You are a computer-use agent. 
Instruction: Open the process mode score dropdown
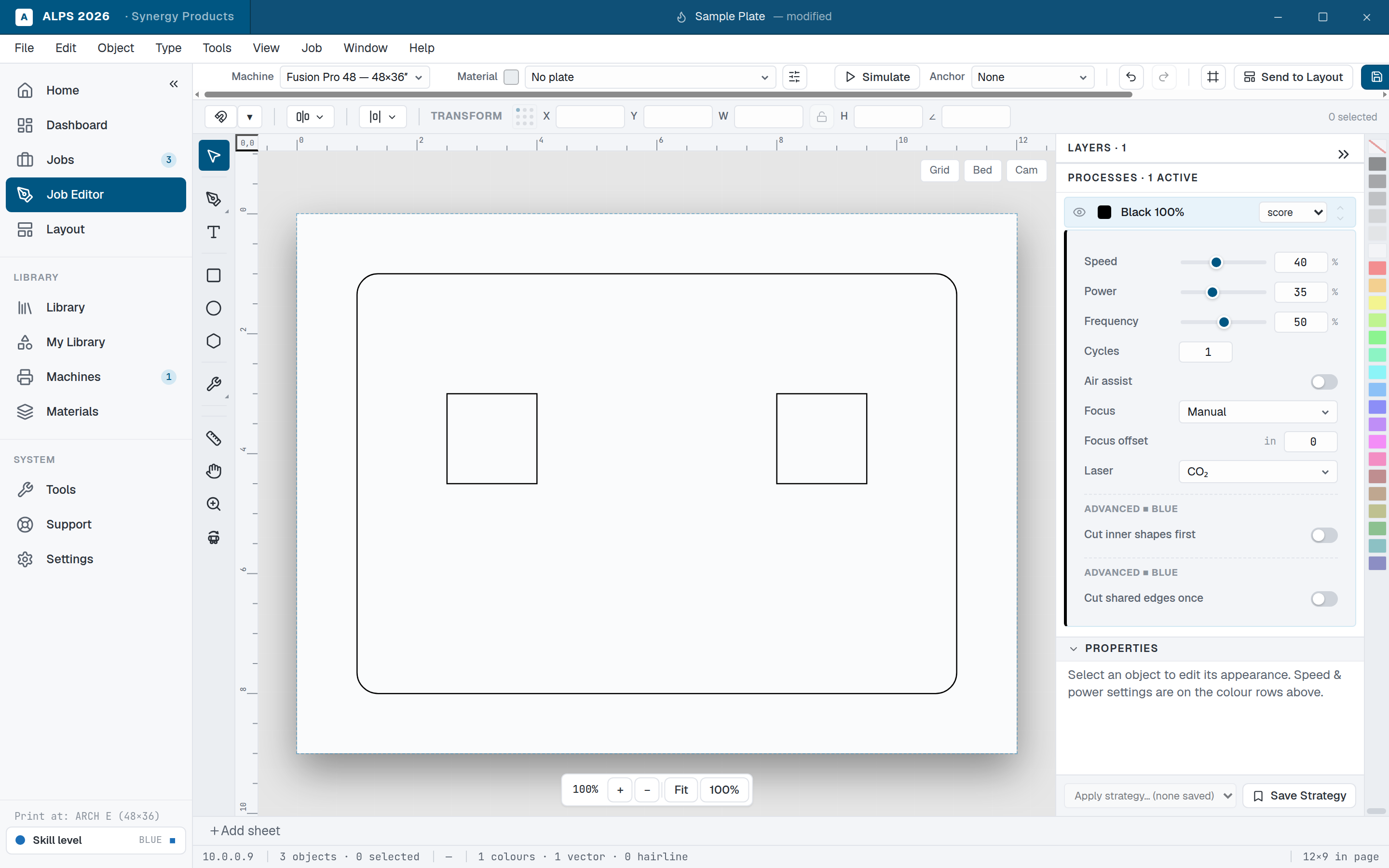1293,212
